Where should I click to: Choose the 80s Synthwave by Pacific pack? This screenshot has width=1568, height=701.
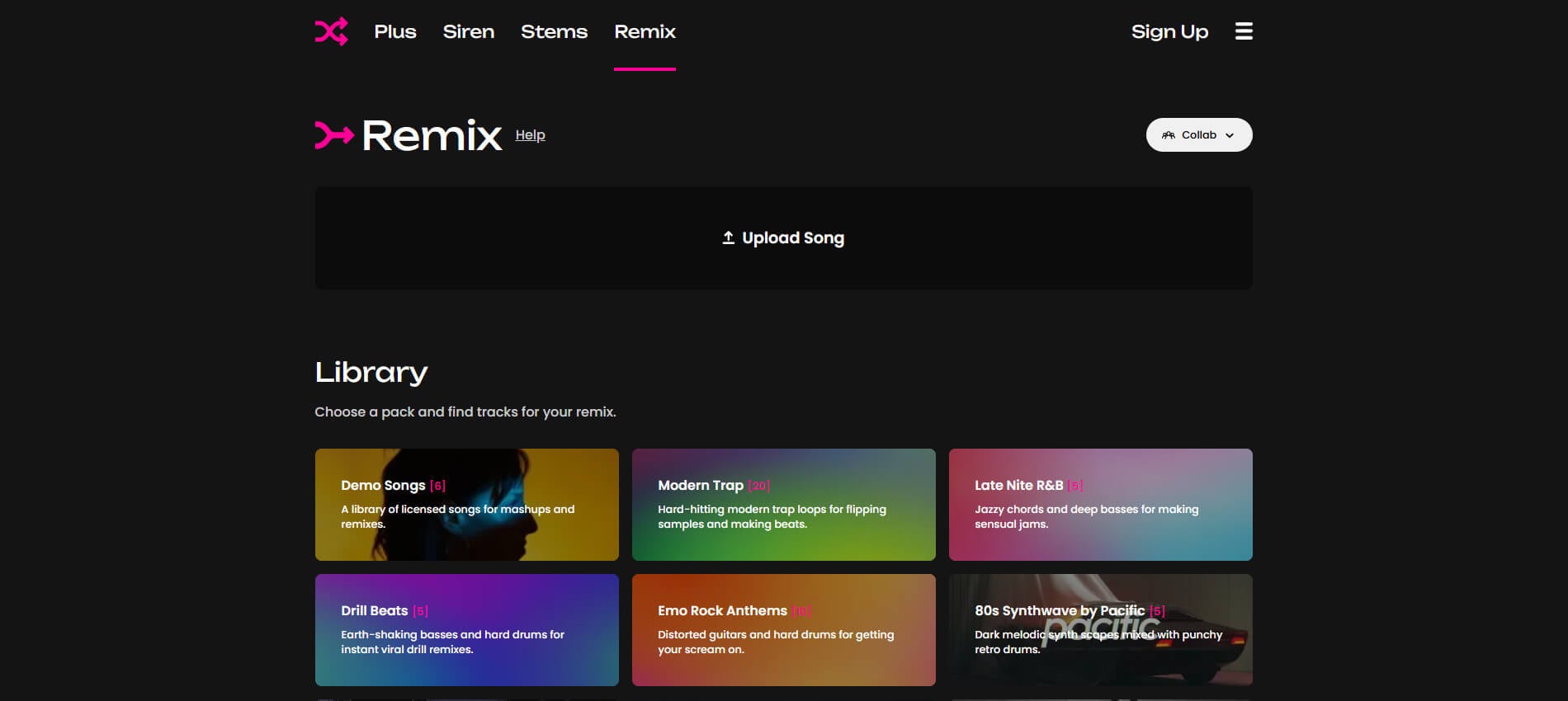1101,630
